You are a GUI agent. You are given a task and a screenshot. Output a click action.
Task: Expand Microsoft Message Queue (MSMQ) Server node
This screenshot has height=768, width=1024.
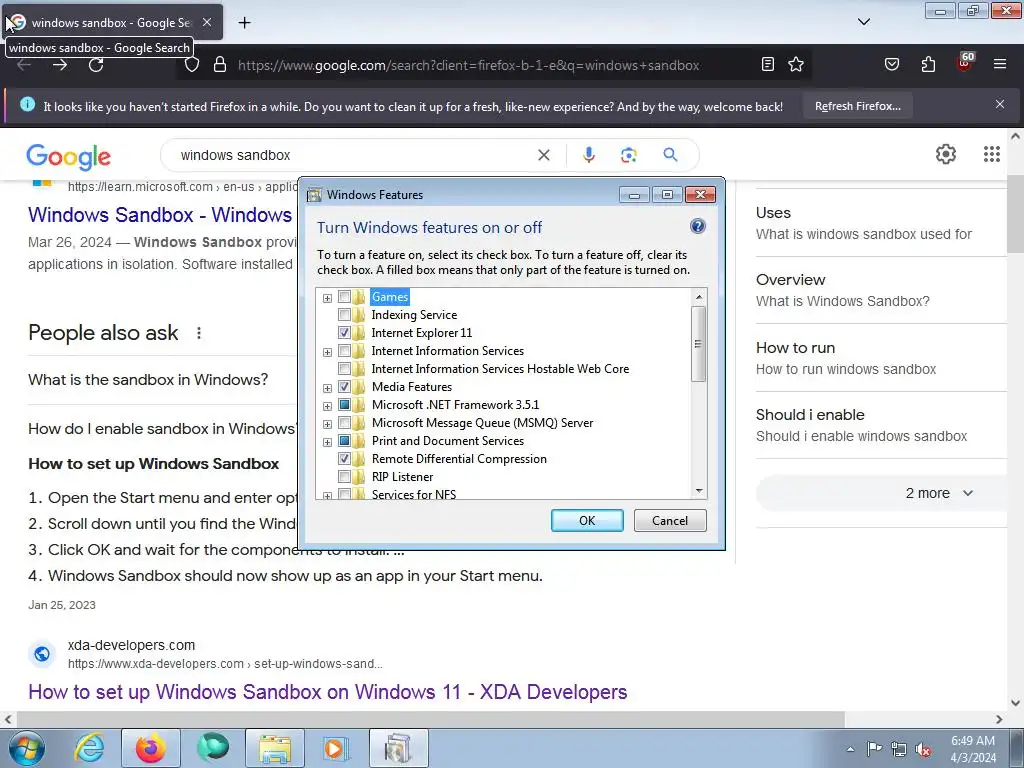(327, 424)
